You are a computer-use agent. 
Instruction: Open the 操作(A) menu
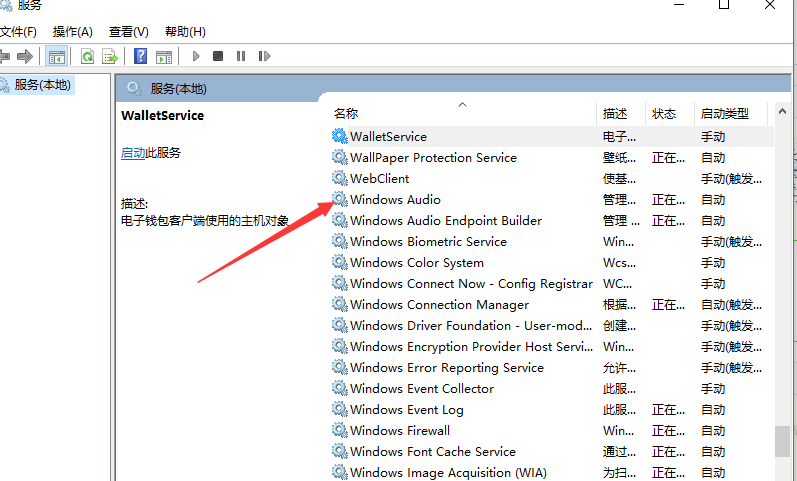pyautogui.click(x=73, y=32)
